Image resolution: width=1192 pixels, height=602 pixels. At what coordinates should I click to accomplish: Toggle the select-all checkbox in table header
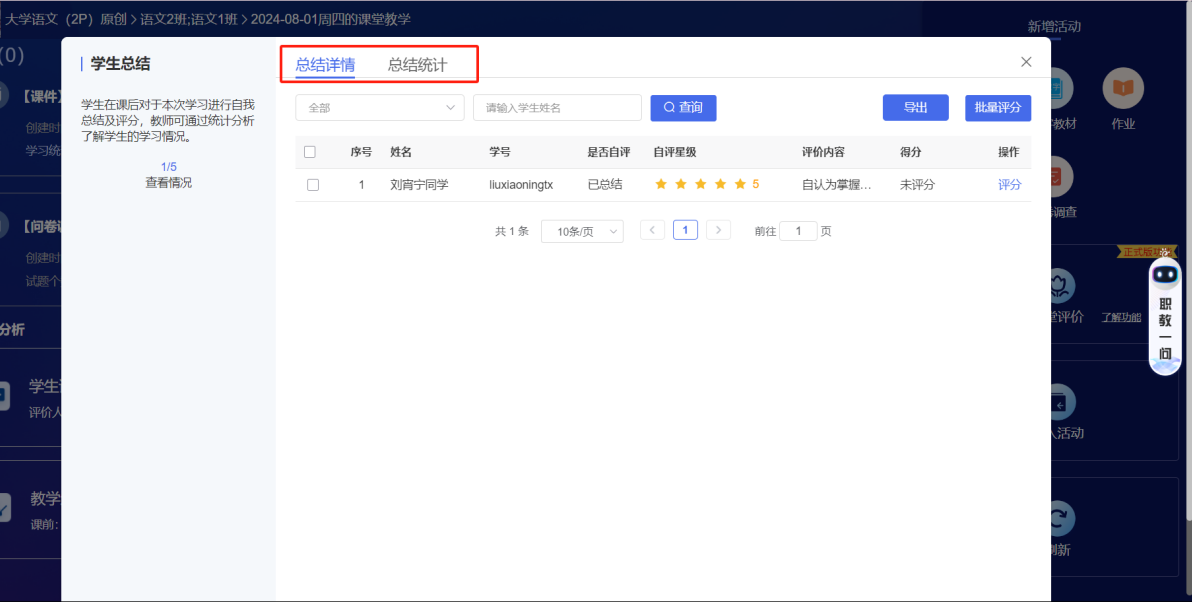[x=310, y=151]
